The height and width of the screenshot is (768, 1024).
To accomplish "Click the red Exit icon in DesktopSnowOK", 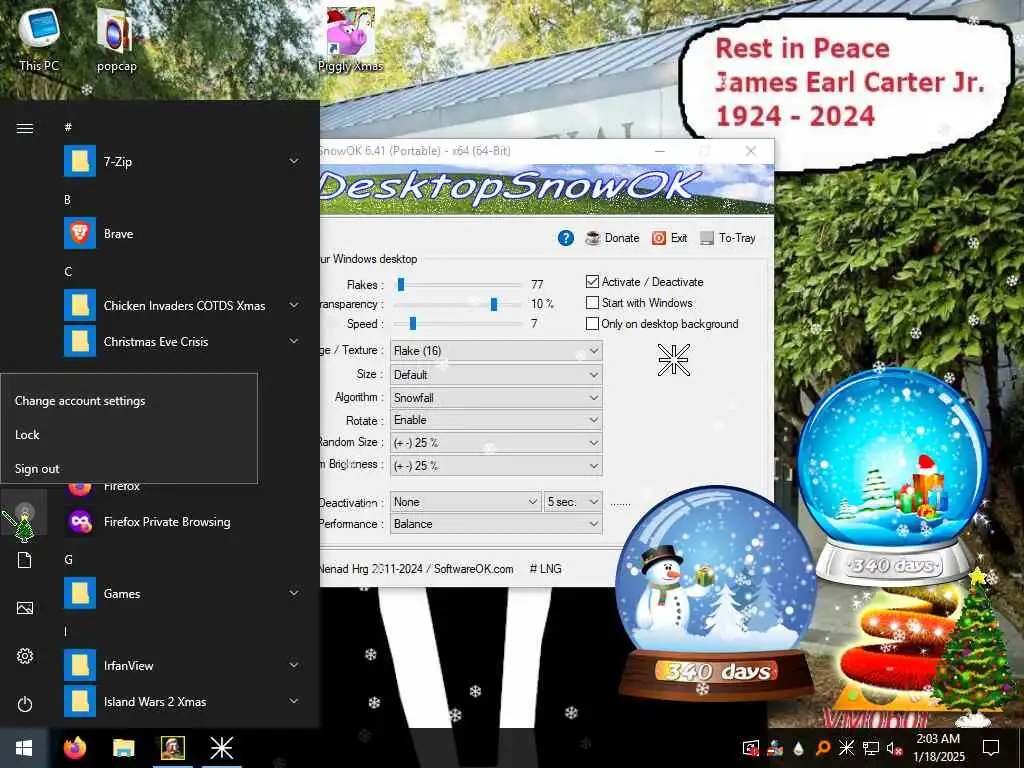I will click(658, 238).
